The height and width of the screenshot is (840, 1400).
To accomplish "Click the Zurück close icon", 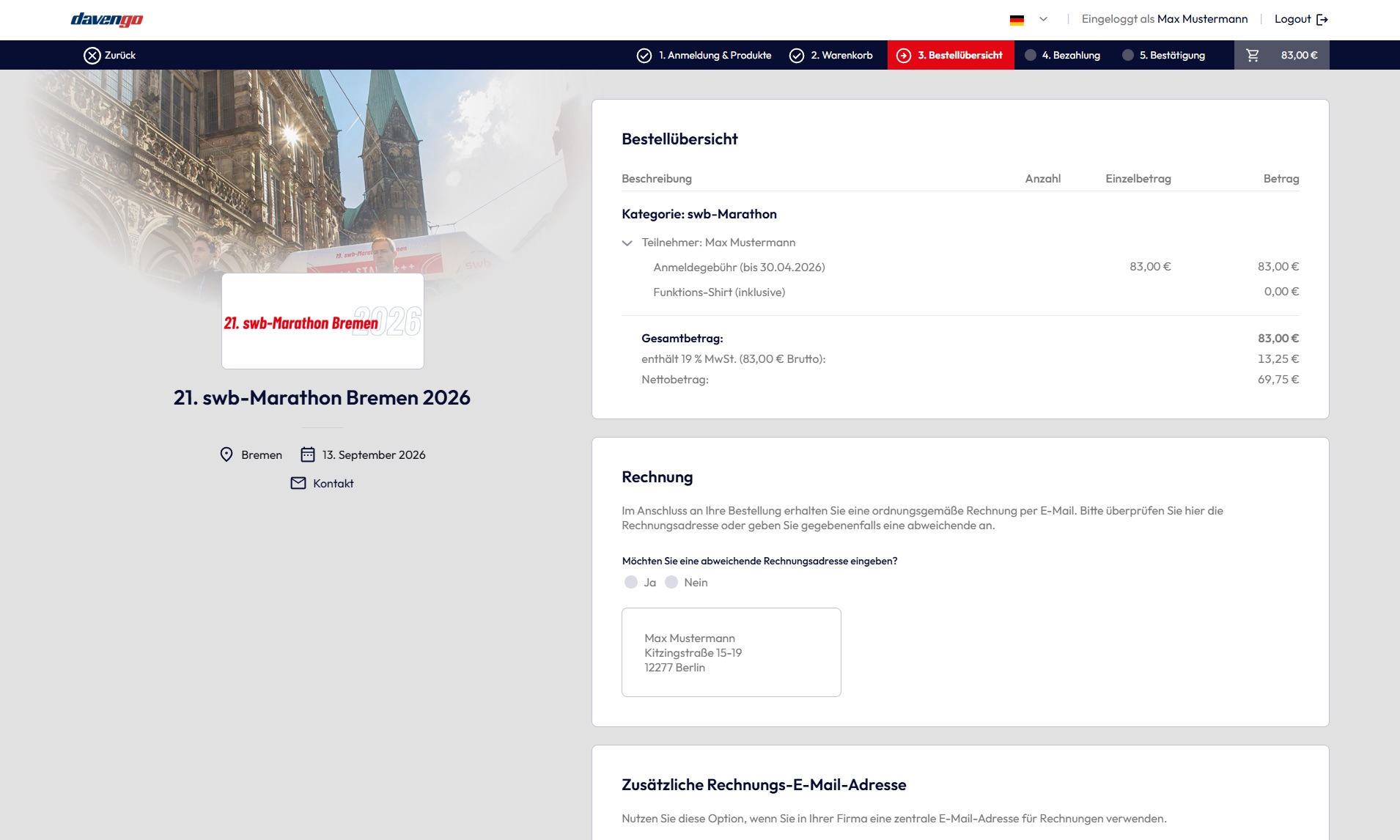I will [92, 56].
